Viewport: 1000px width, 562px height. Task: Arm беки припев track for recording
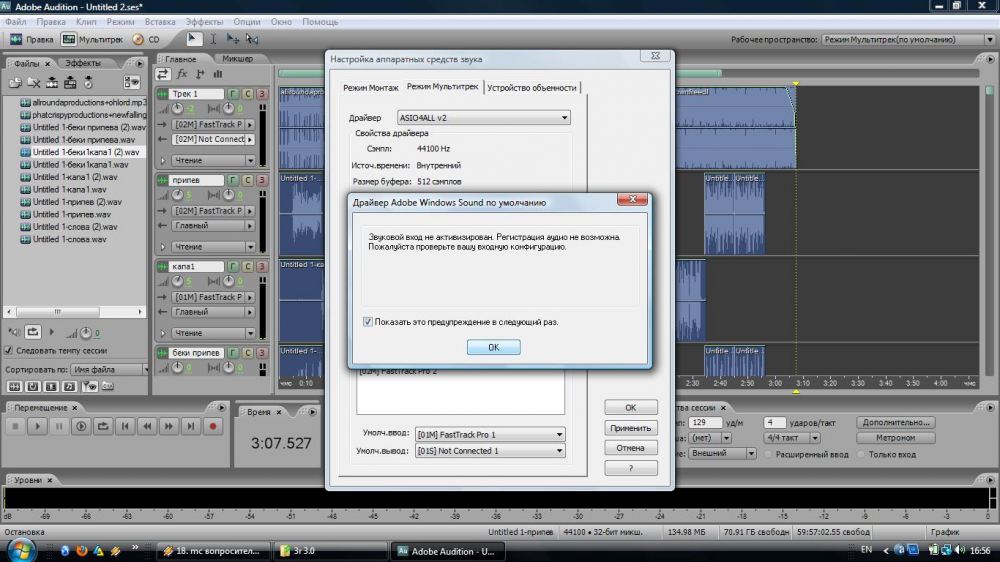coord(261,353)
